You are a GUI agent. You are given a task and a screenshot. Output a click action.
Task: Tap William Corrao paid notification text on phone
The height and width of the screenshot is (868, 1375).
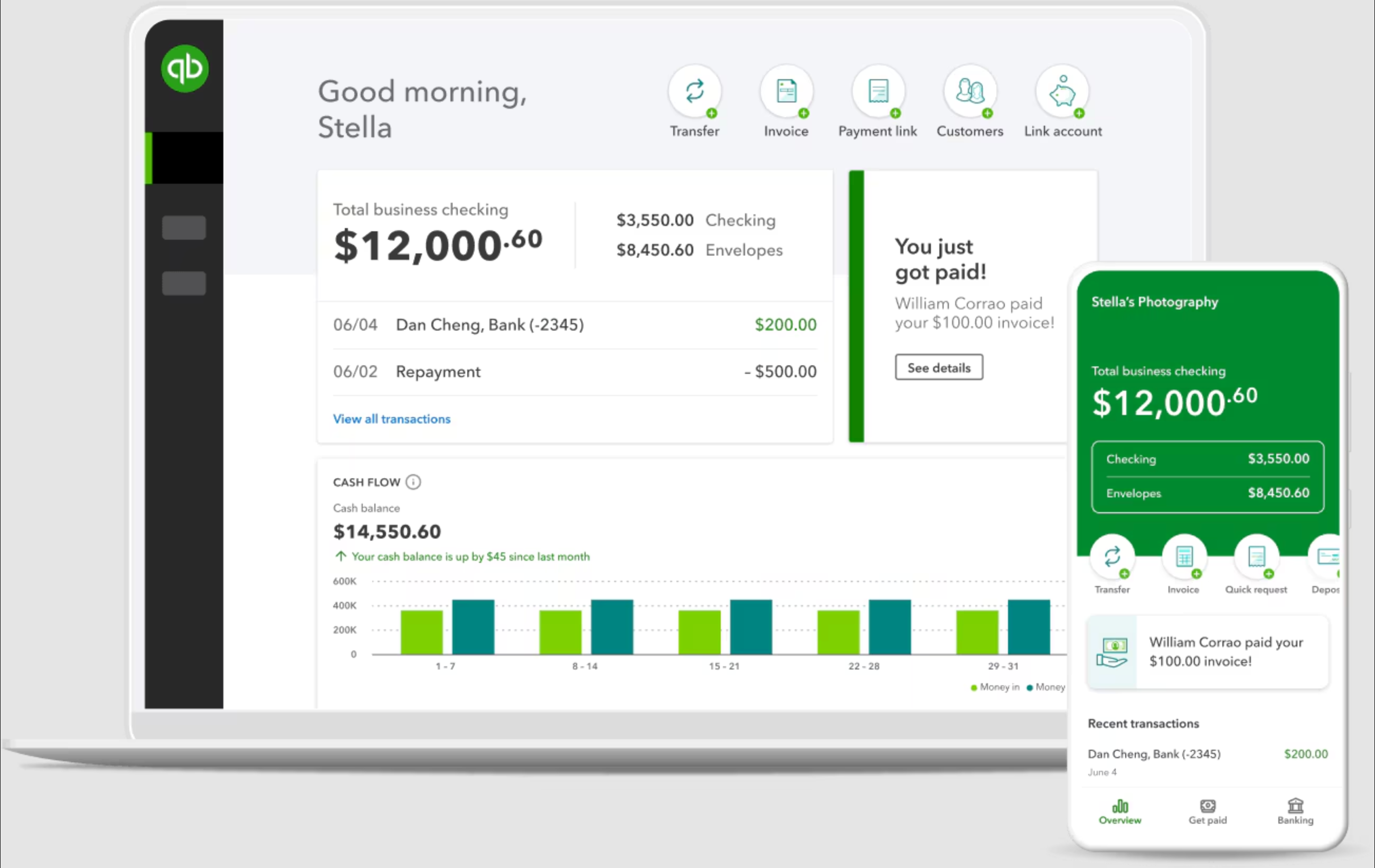click(1226, 652)
